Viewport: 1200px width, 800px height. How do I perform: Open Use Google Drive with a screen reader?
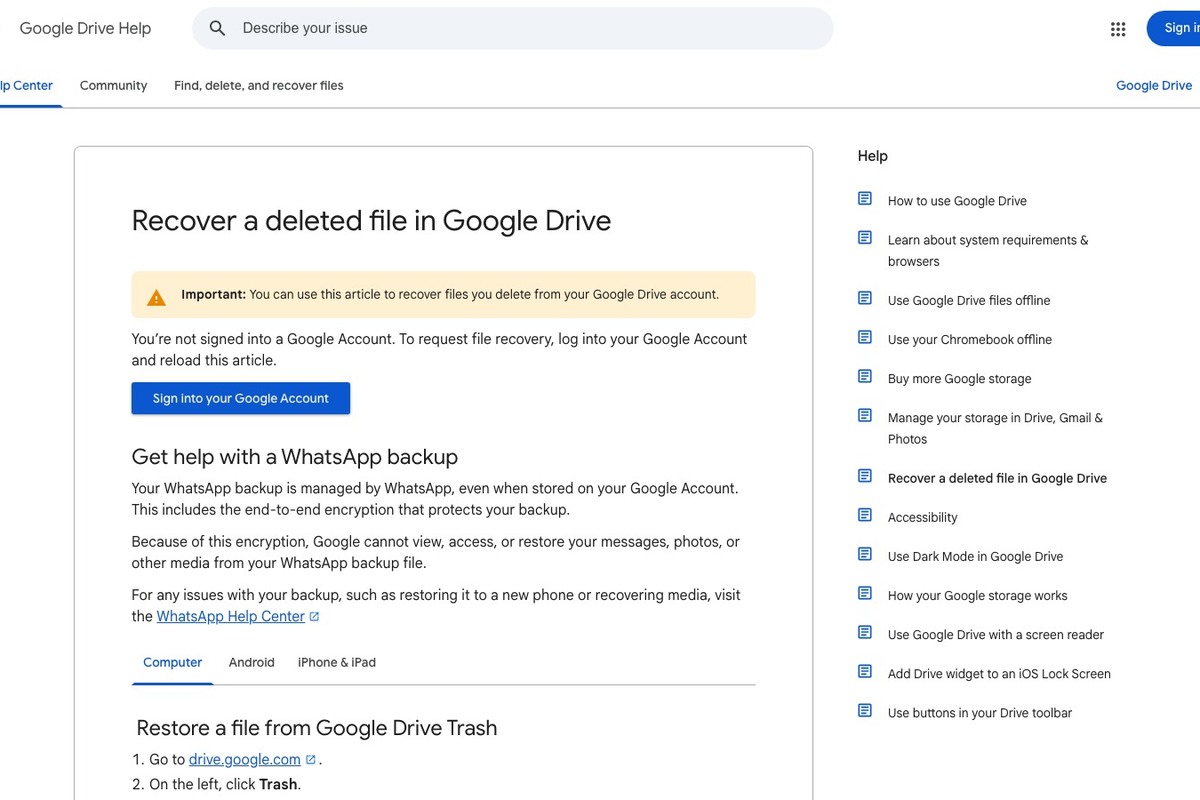tap(996, 634)
